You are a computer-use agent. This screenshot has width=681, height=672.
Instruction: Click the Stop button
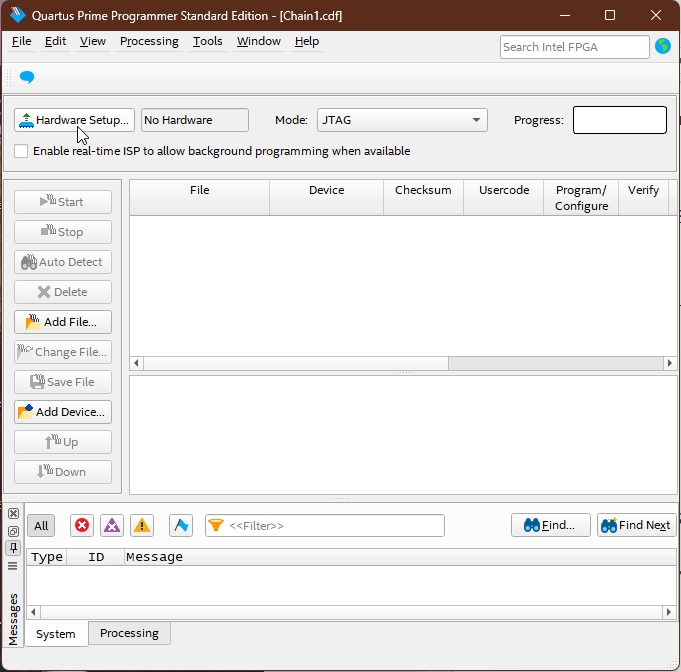click(63, 232)
